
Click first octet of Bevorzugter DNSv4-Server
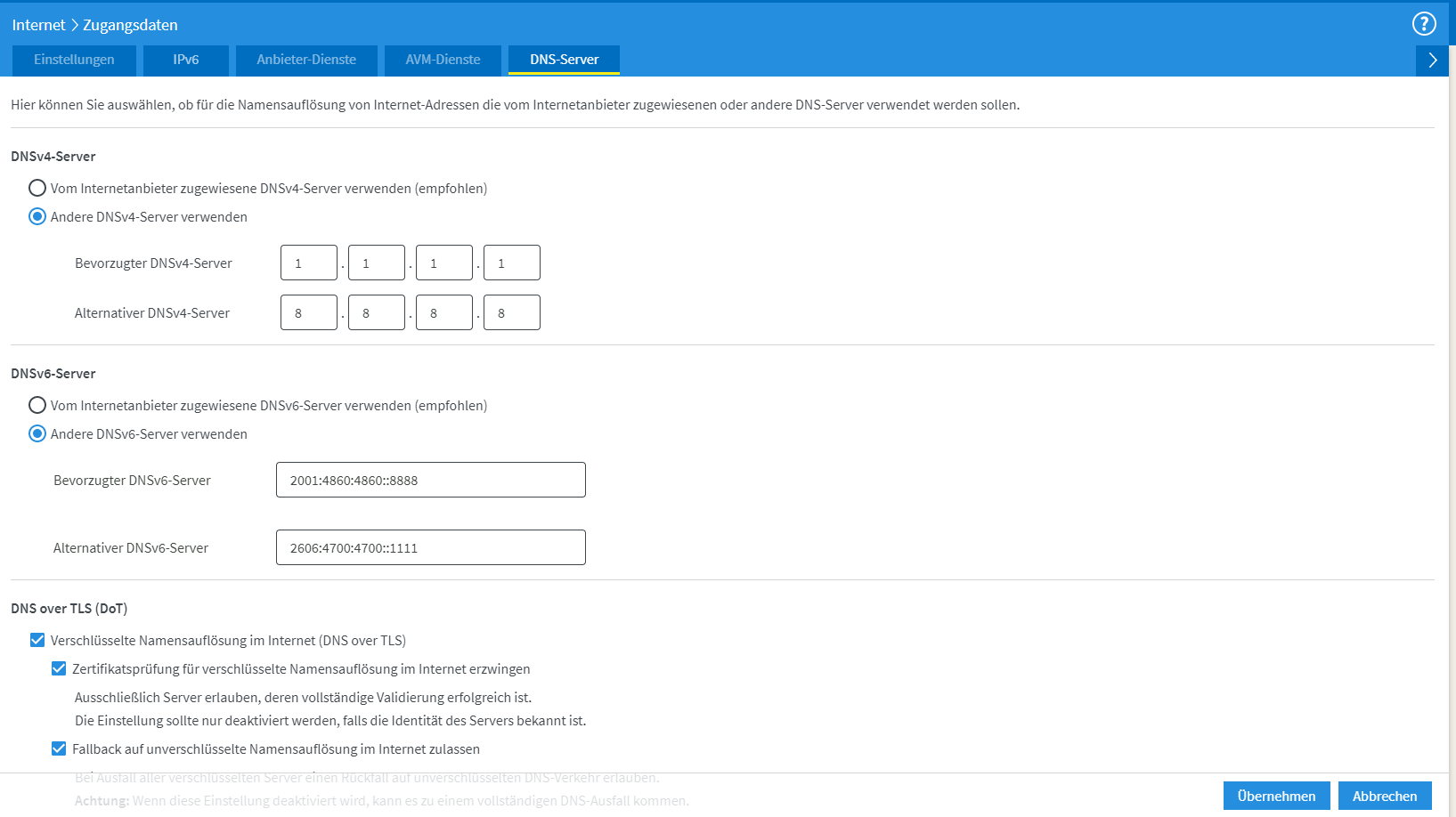click(x=309, y=263)
